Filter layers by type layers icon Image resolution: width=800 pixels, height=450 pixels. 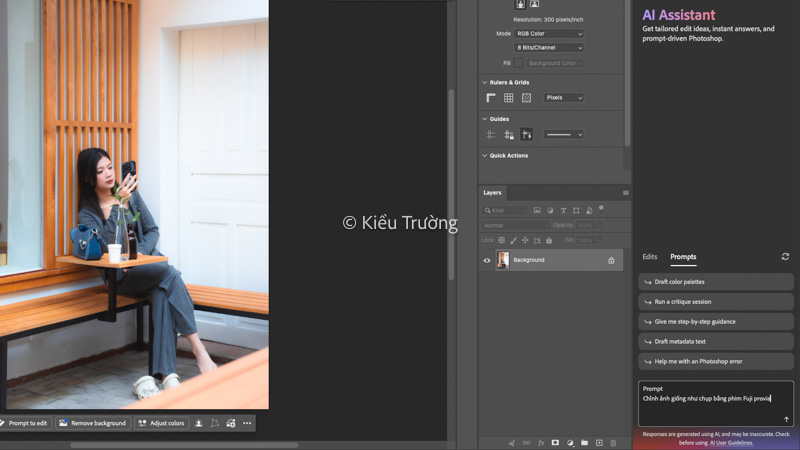tap(563, 210)
